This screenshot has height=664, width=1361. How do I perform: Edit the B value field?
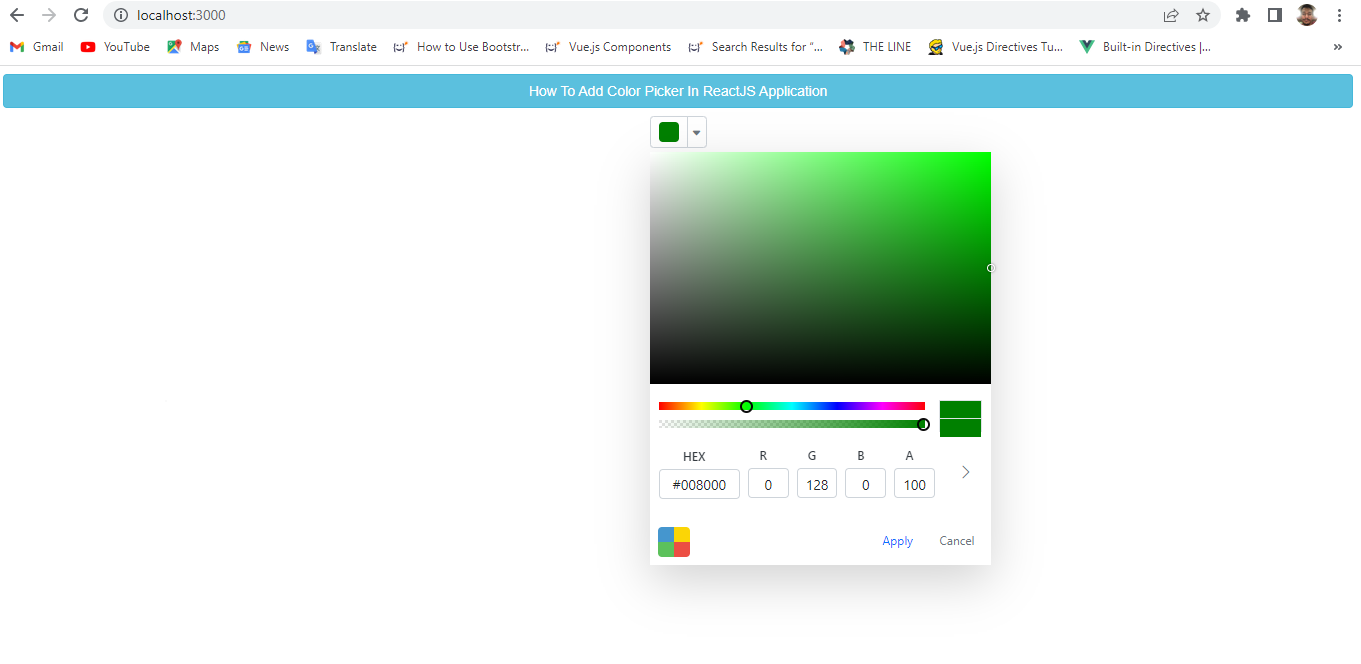coord(865,484)
